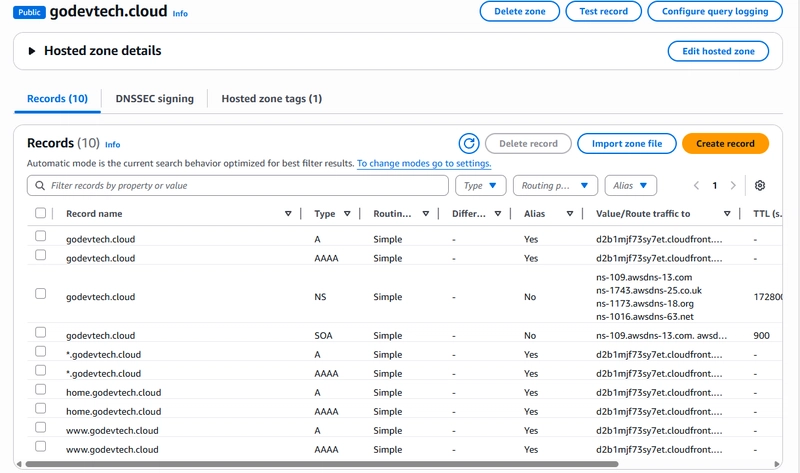This screenshot has height=473, width=800.
Task: Click TTL column header
Action: 767,214
